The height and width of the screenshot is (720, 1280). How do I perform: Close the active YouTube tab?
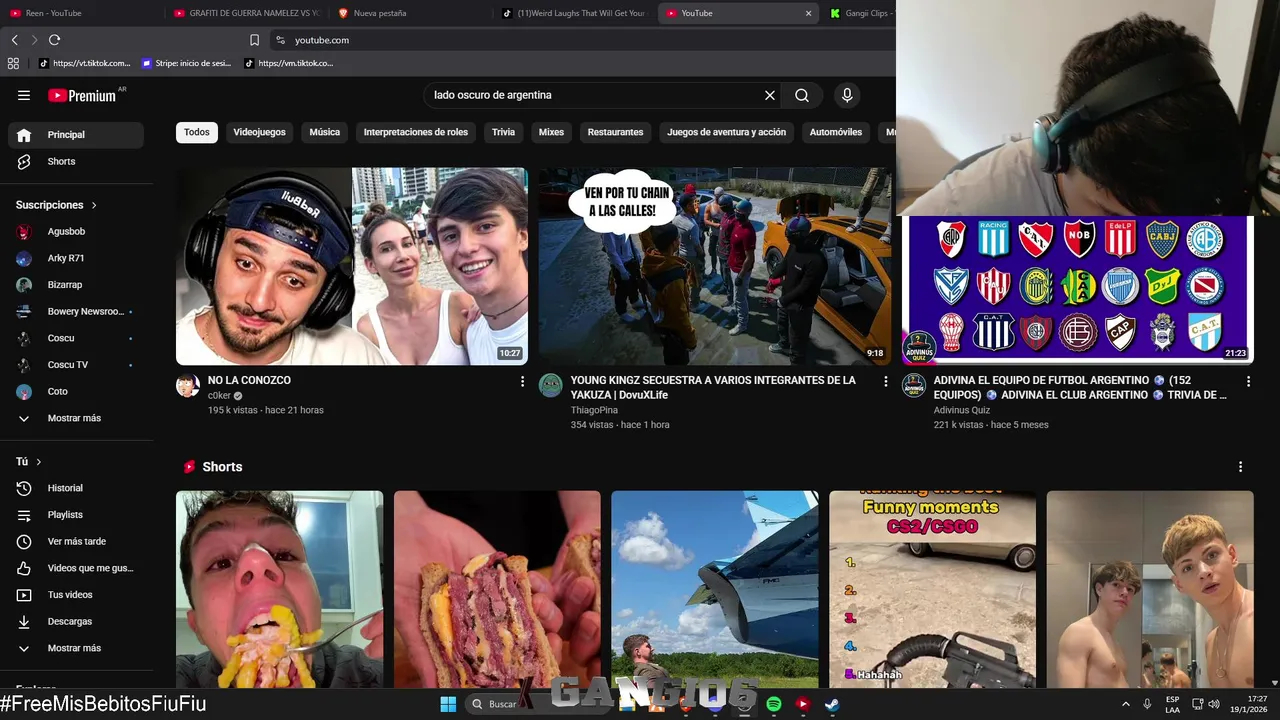pyautogui.click(x=808, y=13)
